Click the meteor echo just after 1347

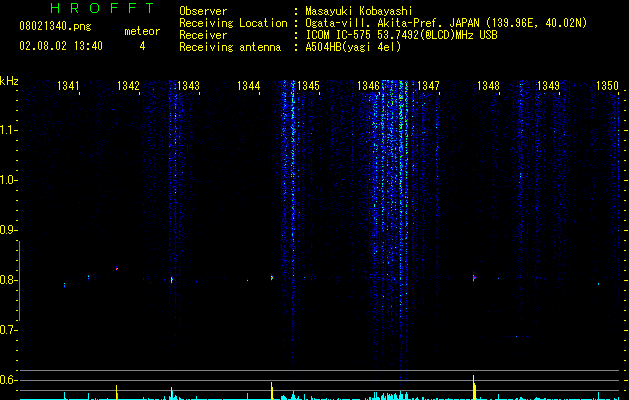(474, 277)
